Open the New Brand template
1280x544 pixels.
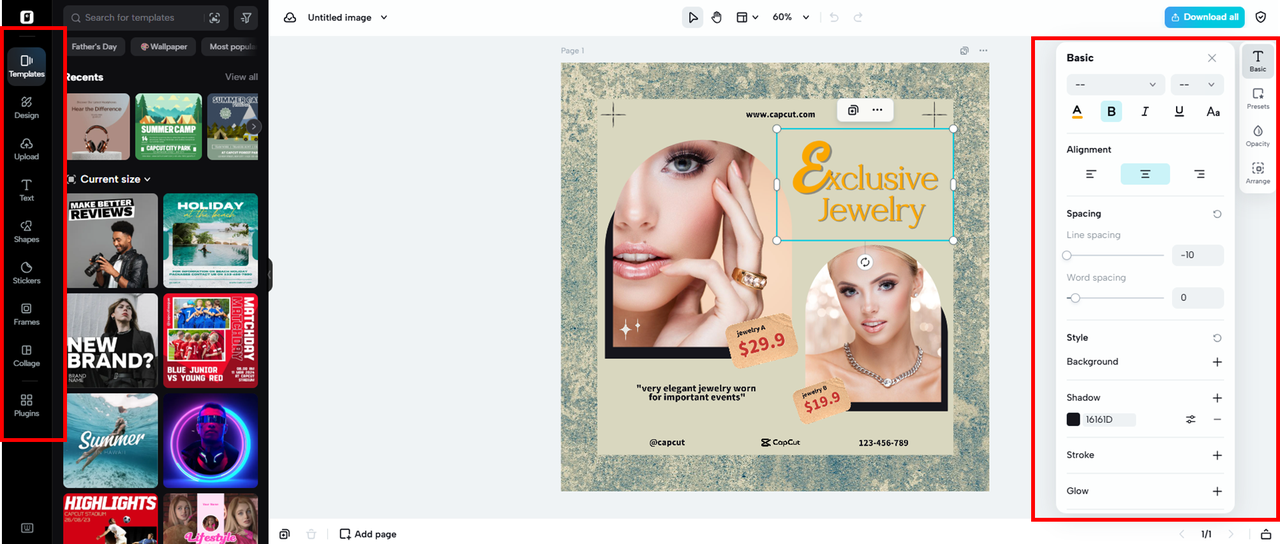(111, 340)
